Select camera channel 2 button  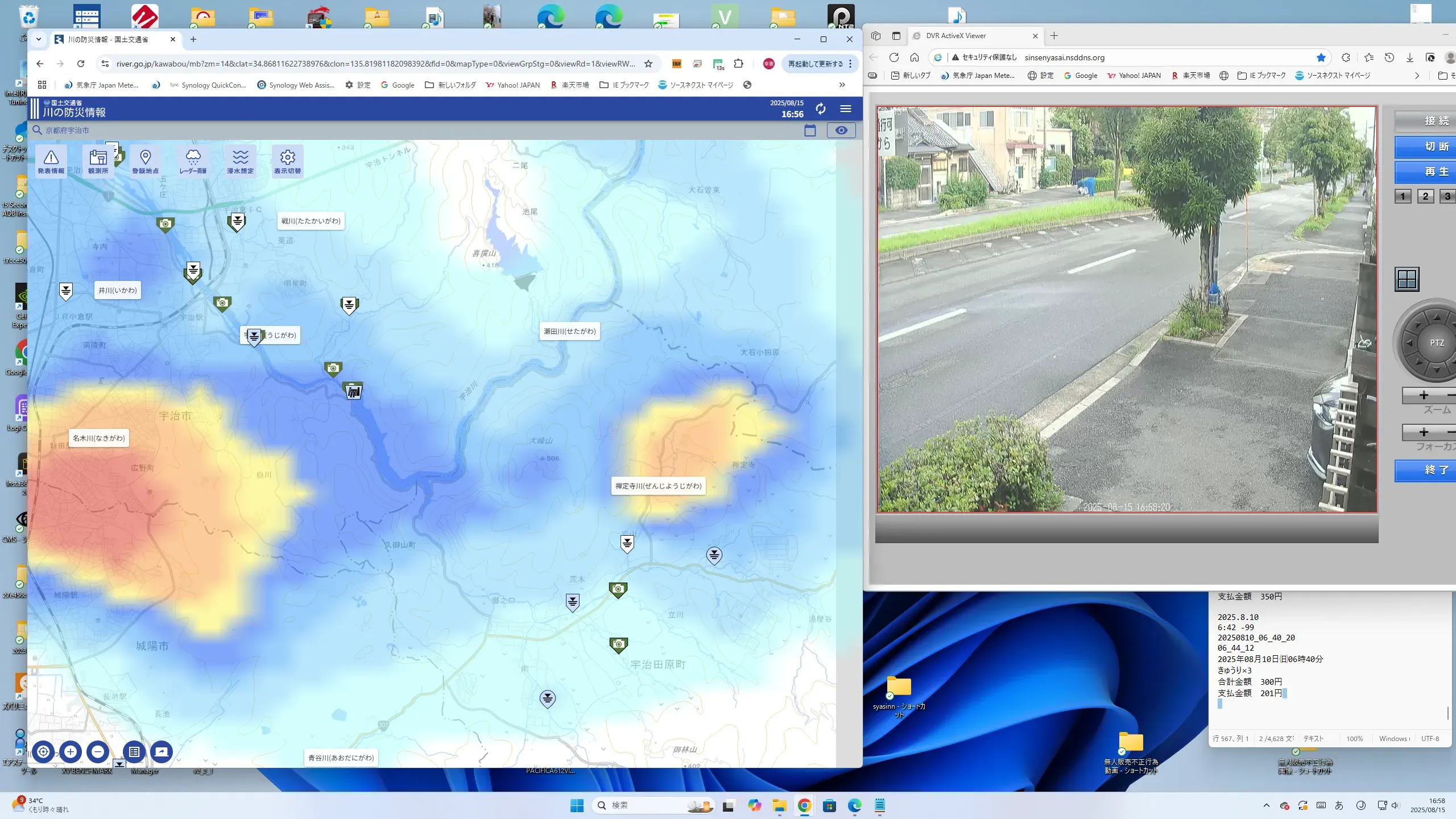pyautogui.click(x=1425, y=196)
